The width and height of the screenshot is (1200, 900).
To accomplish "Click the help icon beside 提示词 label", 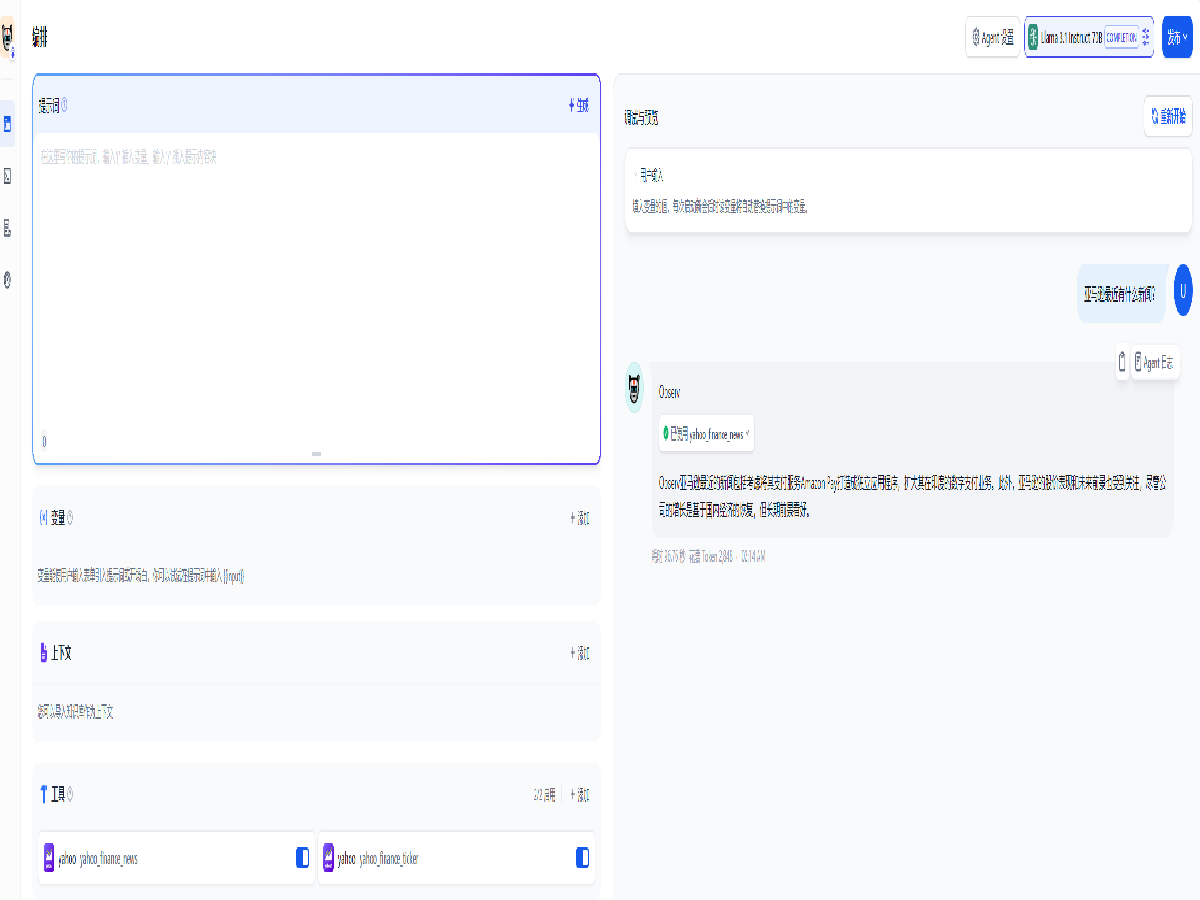I will (x=65, y=105).
